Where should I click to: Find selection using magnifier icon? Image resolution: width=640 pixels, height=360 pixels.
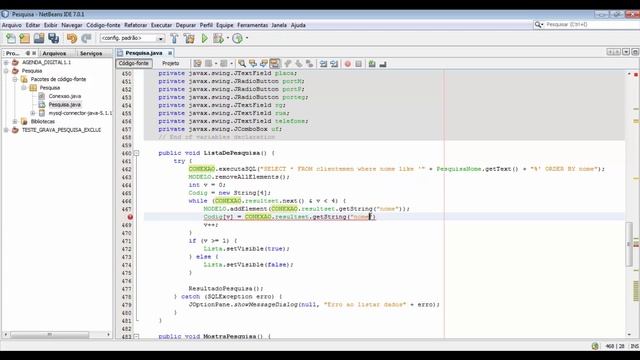tap(242, 64)
